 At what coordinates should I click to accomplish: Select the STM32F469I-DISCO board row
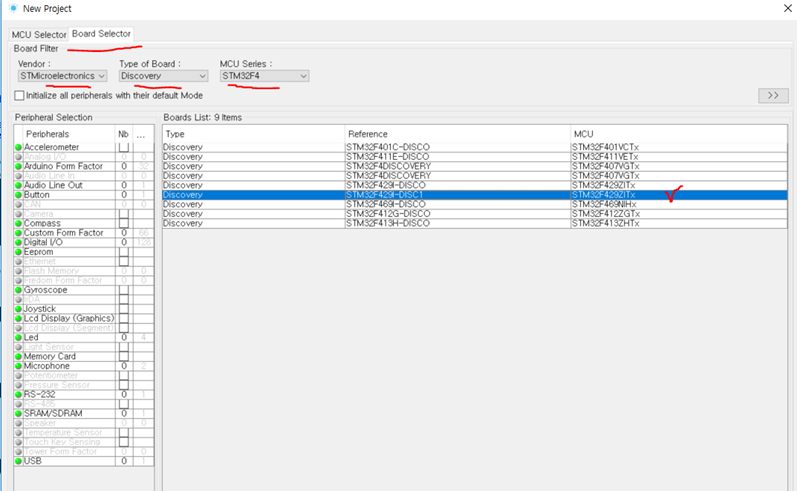point(475,204)
